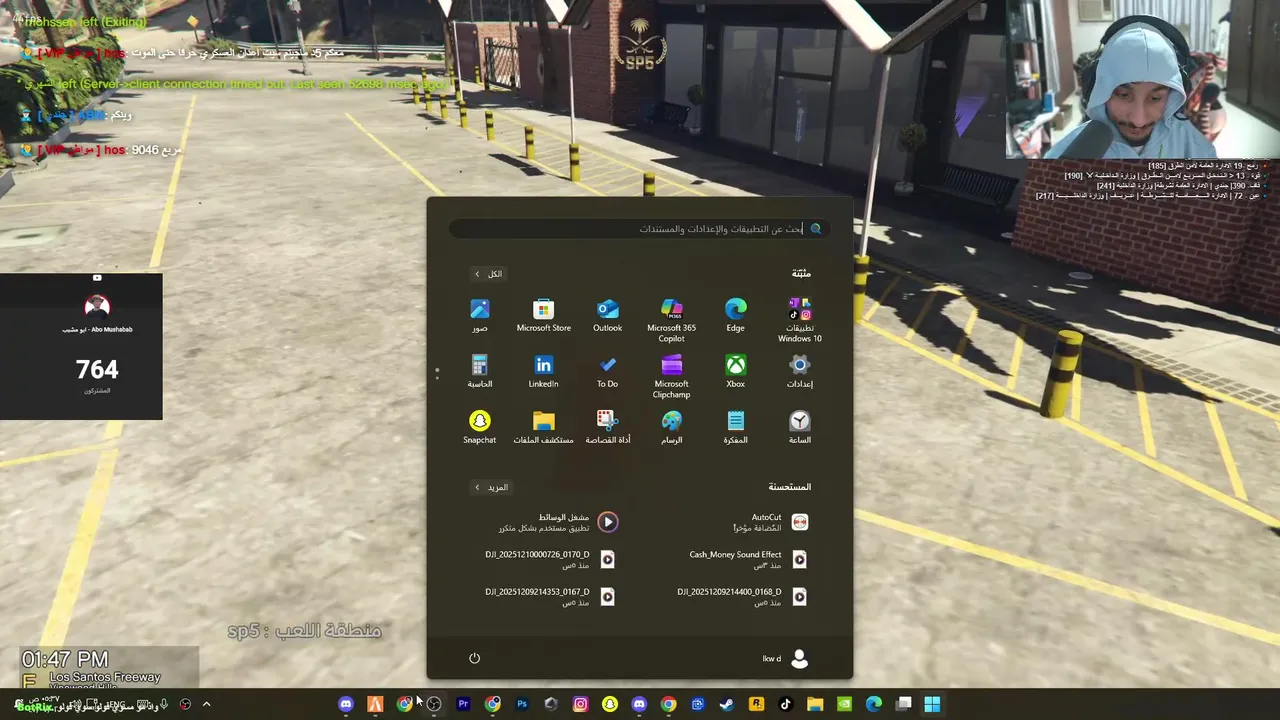Open Rockstar Games Launcher in taskbar
This screenshot has width=1280, height=720.
(757, 704)
